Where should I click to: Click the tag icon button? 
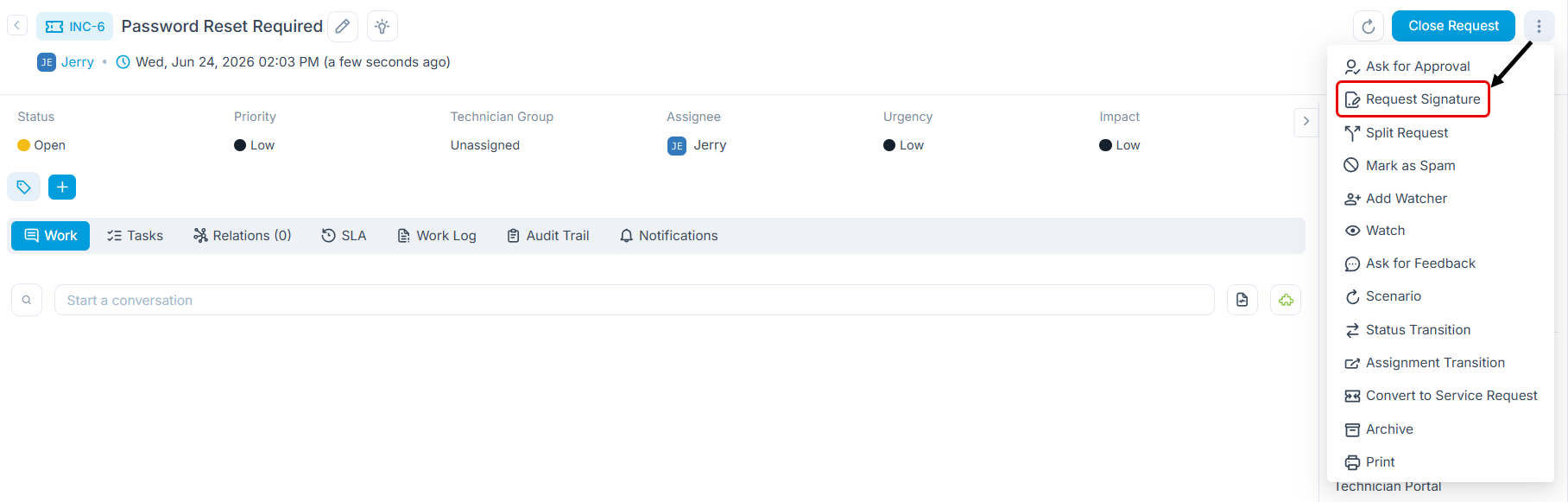(x=23, y=187)
